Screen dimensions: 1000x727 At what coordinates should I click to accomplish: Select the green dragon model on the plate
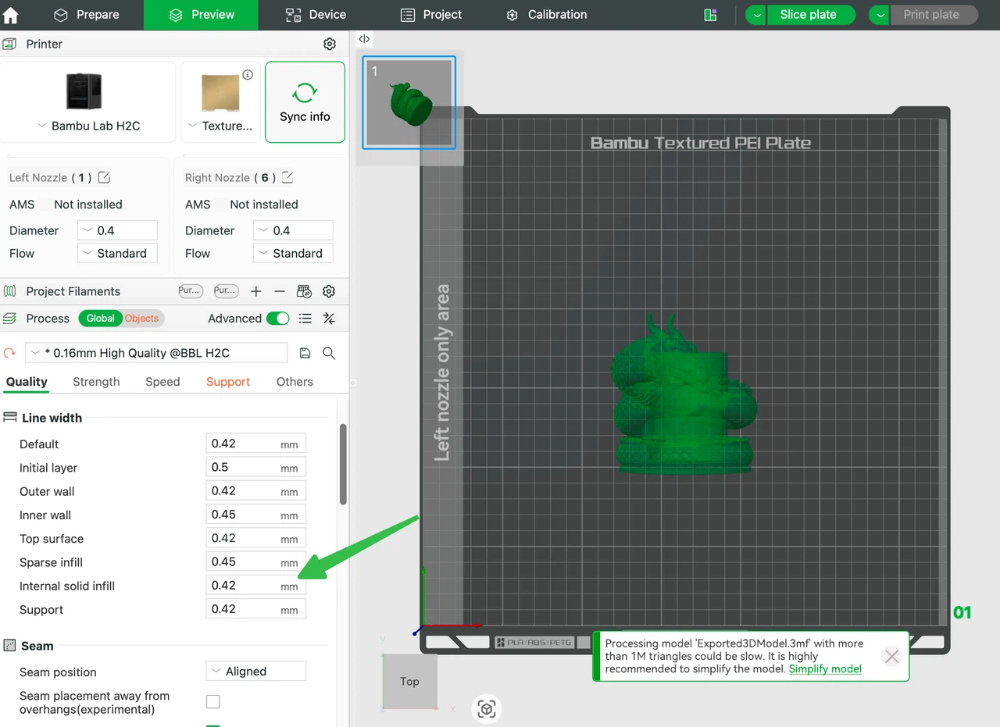coord(684,395)
